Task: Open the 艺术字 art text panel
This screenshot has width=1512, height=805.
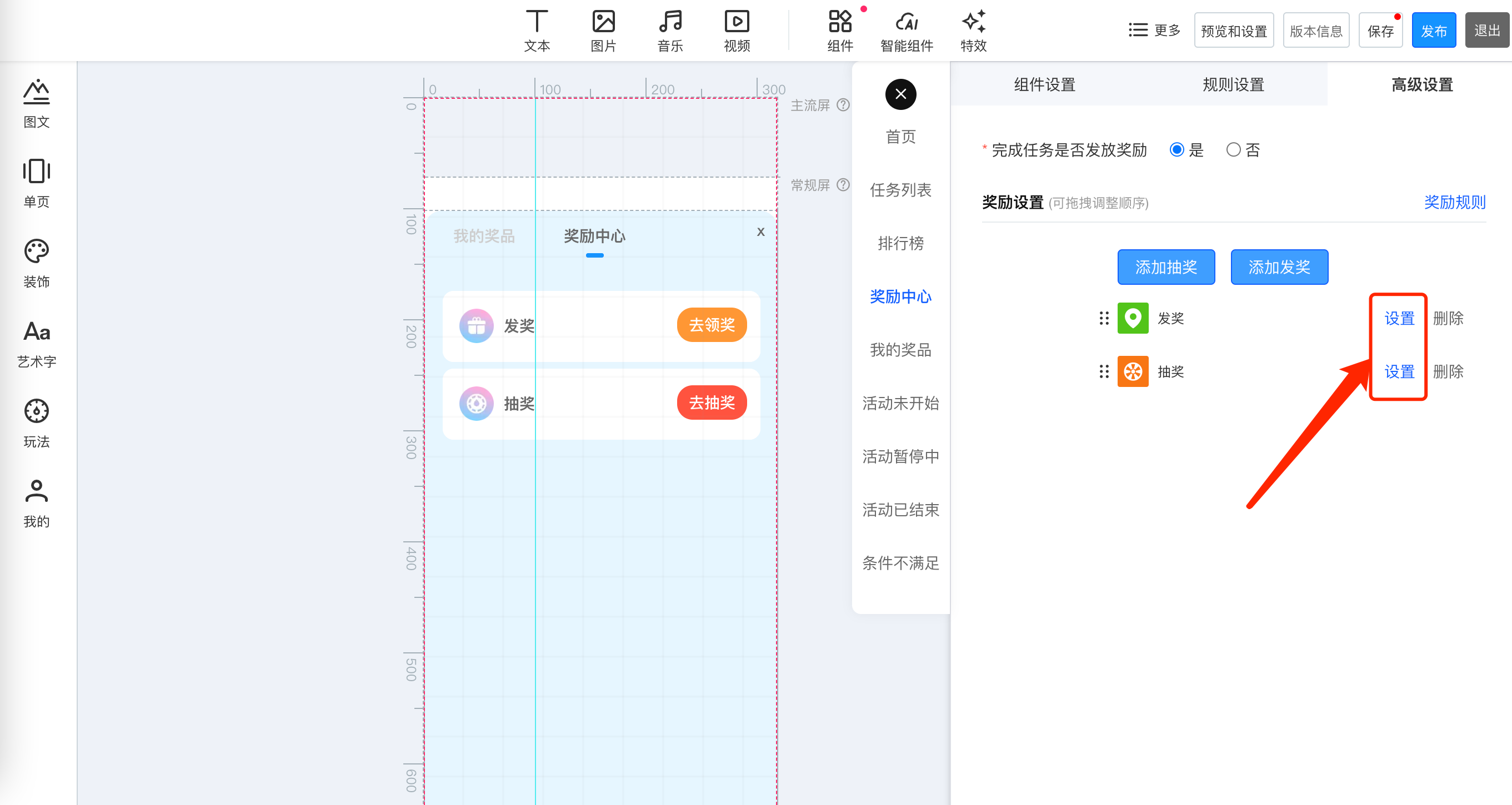Action: coord(37,344)
